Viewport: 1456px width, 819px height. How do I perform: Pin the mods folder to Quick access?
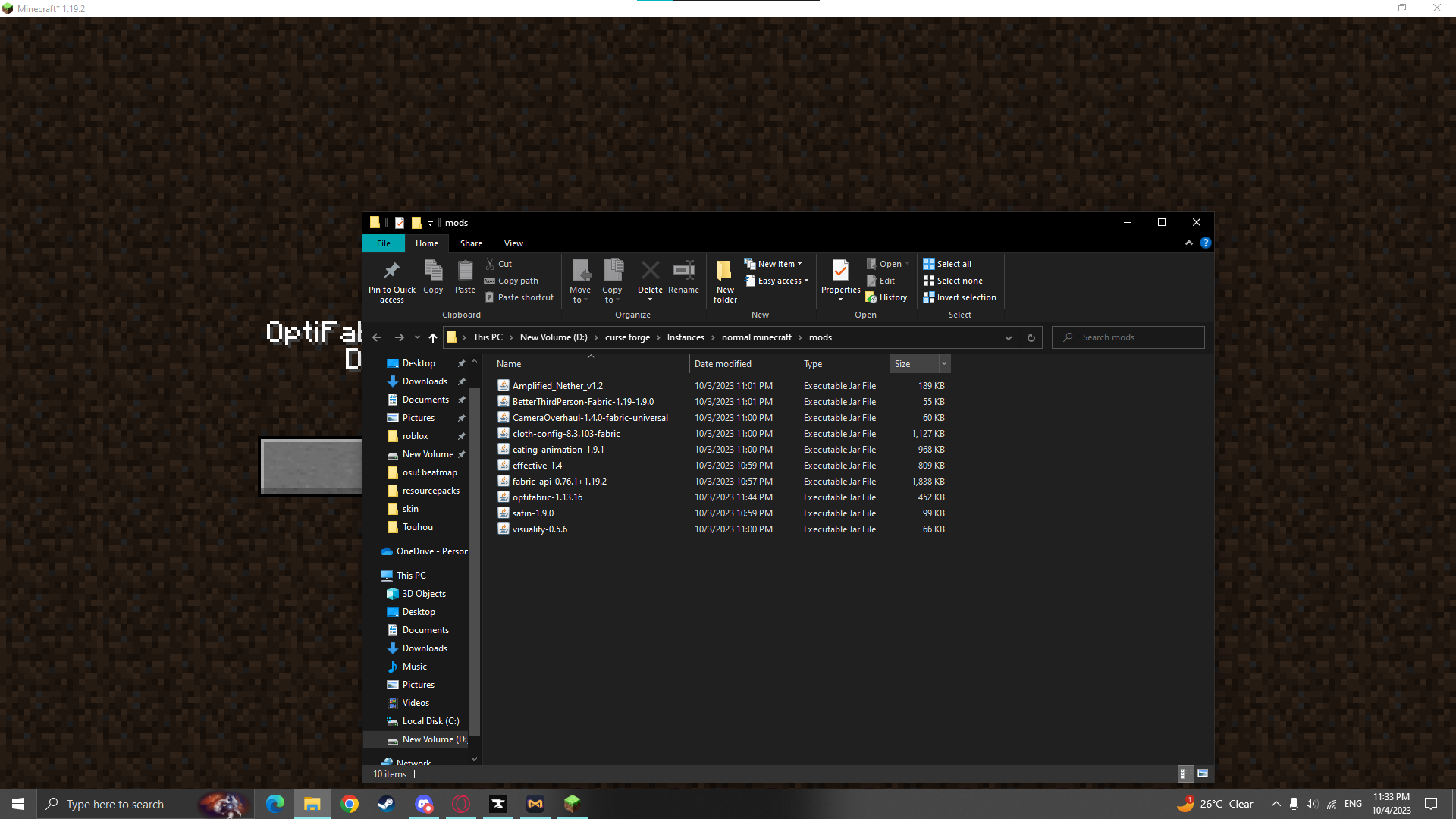(x=391, y=280)
